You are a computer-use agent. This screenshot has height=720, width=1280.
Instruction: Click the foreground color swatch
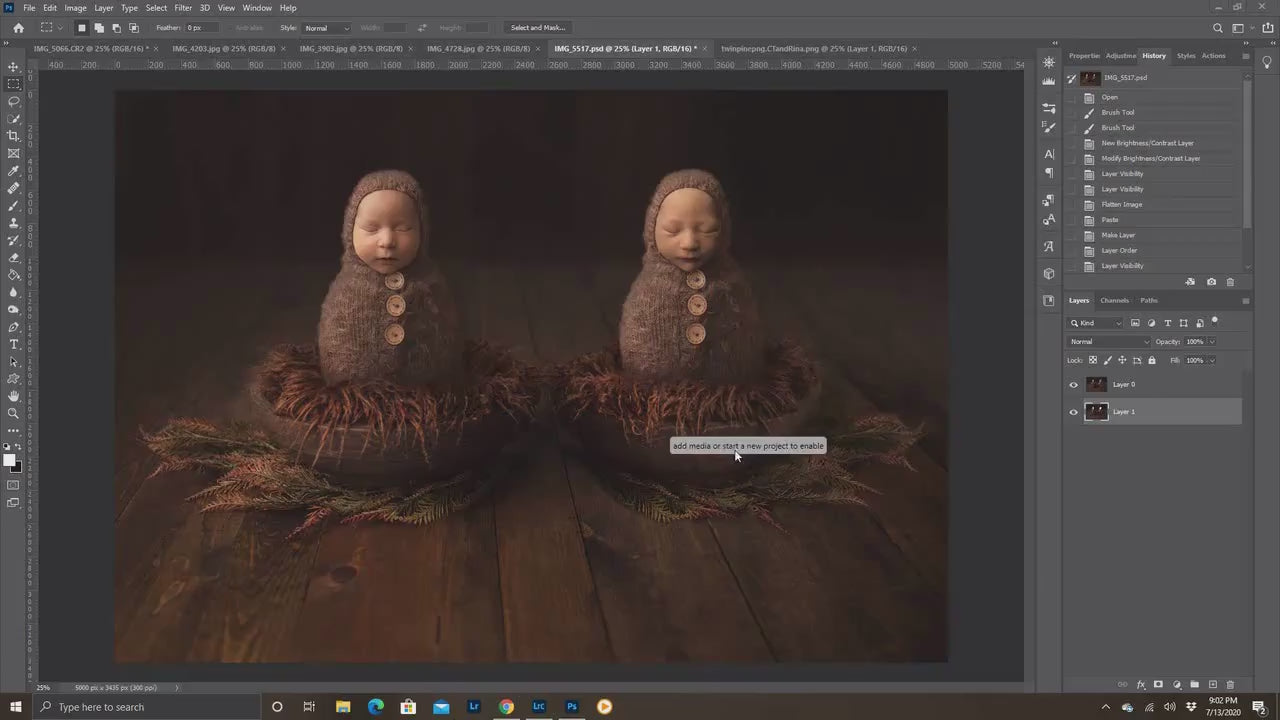(9, 460)
